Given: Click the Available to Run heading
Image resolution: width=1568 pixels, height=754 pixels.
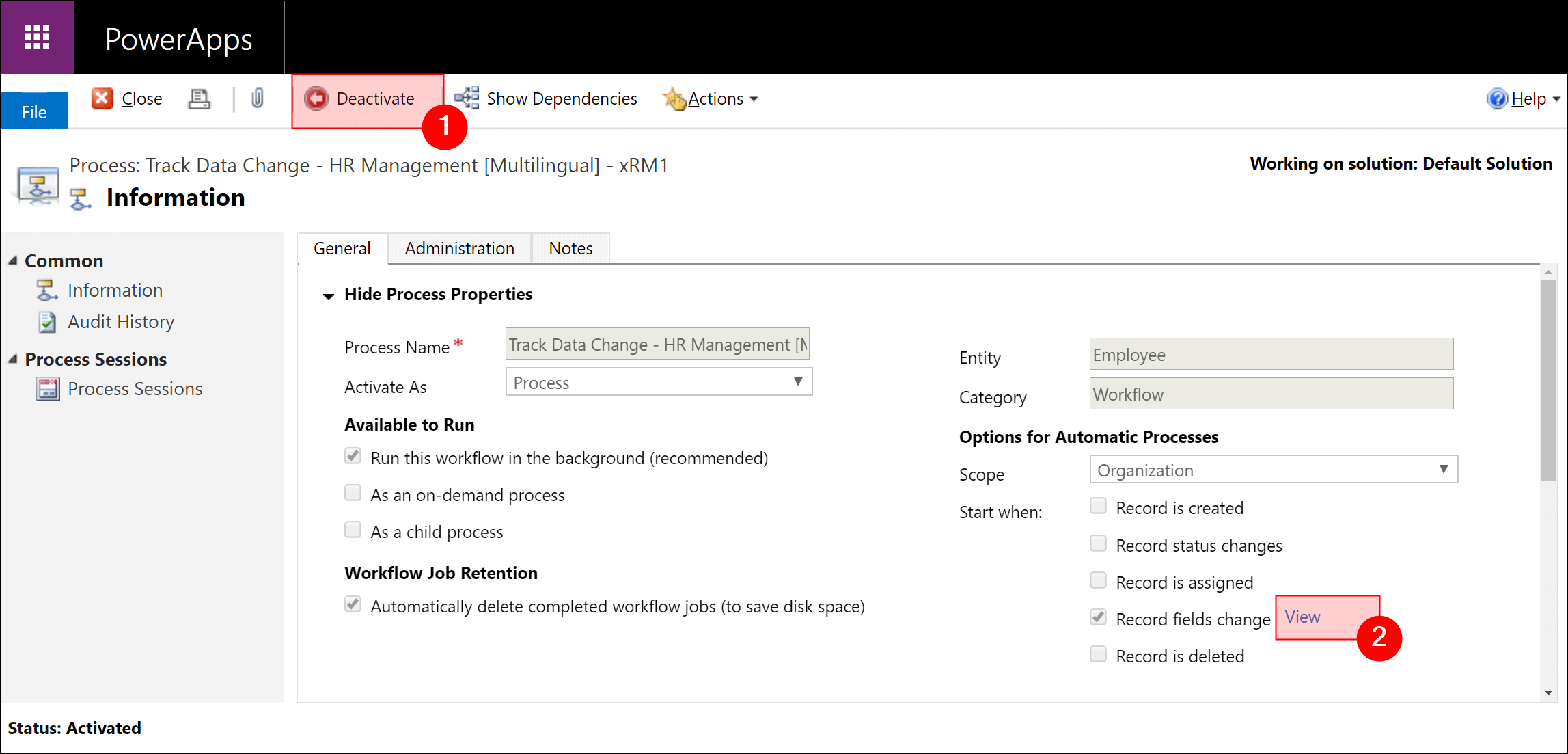Looking at the screenshot, I should [409, 425].
